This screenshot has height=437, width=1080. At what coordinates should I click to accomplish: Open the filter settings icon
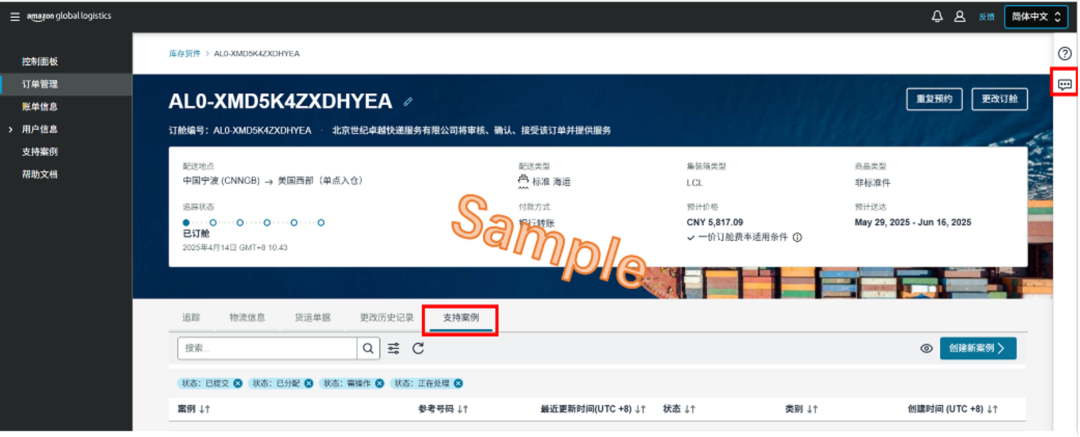pos(393,348)
